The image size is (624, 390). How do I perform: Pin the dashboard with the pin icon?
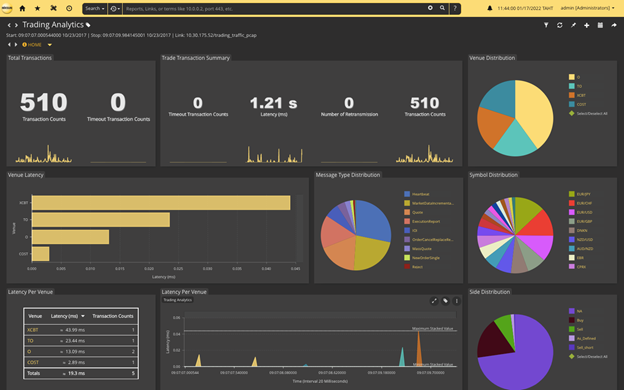(573, 25)
